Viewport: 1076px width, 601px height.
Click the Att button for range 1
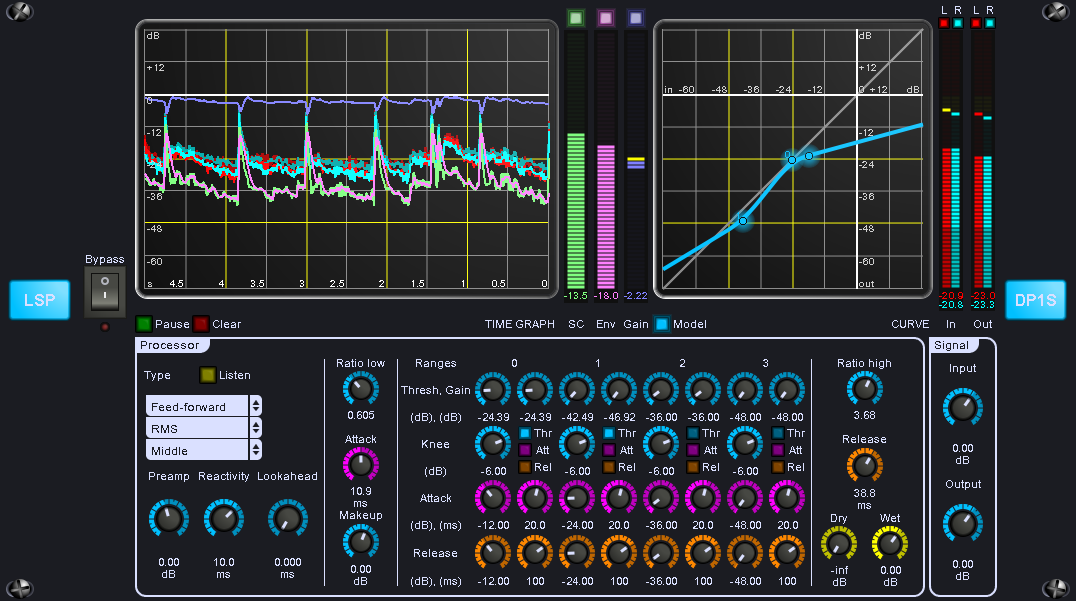click(x=610, y=450)
